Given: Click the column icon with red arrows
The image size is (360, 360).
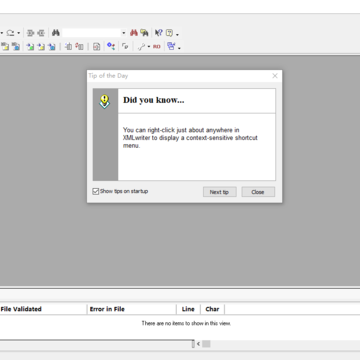Looking at the screenshot, I should pos(79,46).
